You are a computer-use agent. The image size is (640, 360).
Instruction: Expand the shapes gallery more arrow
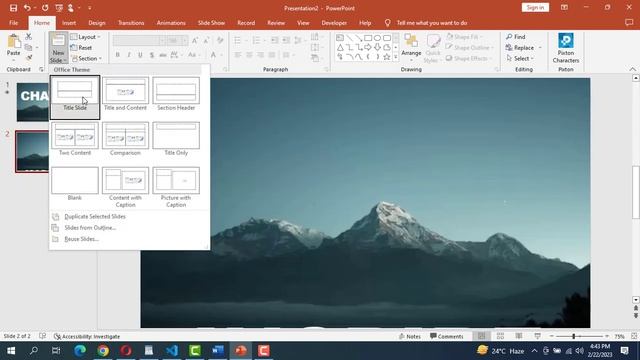[395, 58]
